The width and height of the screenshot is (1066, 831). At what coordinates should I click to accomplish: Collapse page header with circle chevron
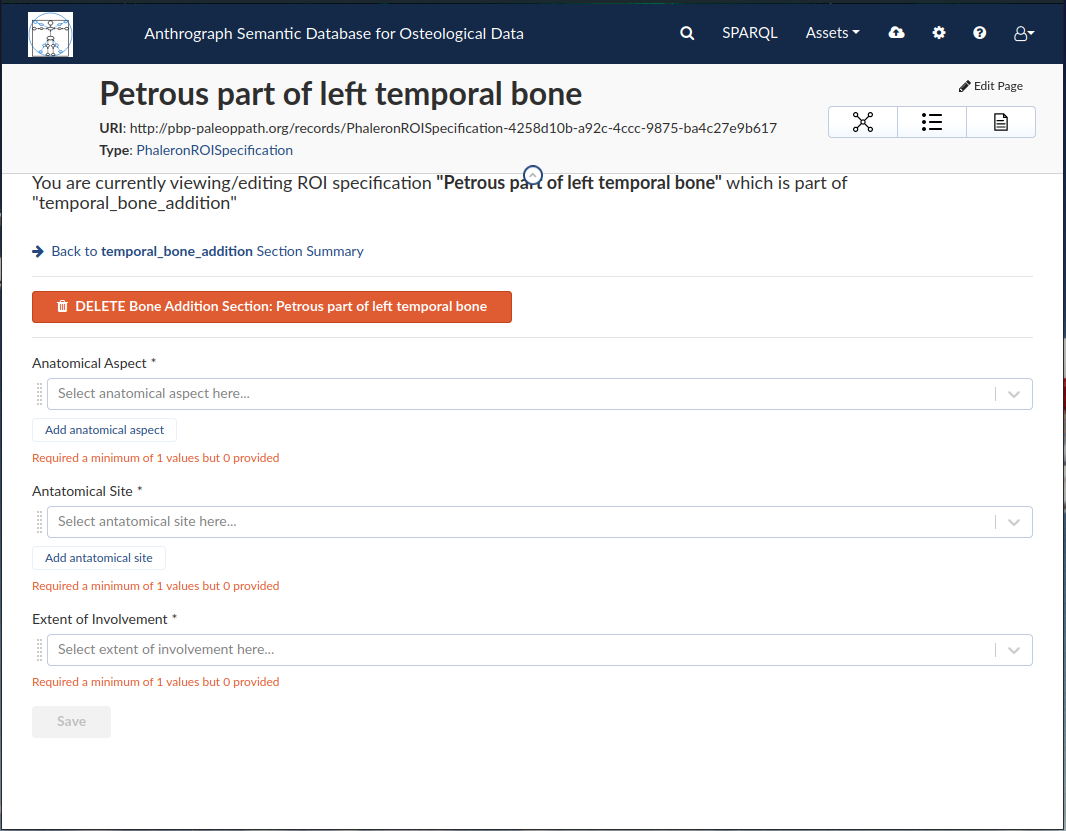pyautogui.click(x=533, y=175)
